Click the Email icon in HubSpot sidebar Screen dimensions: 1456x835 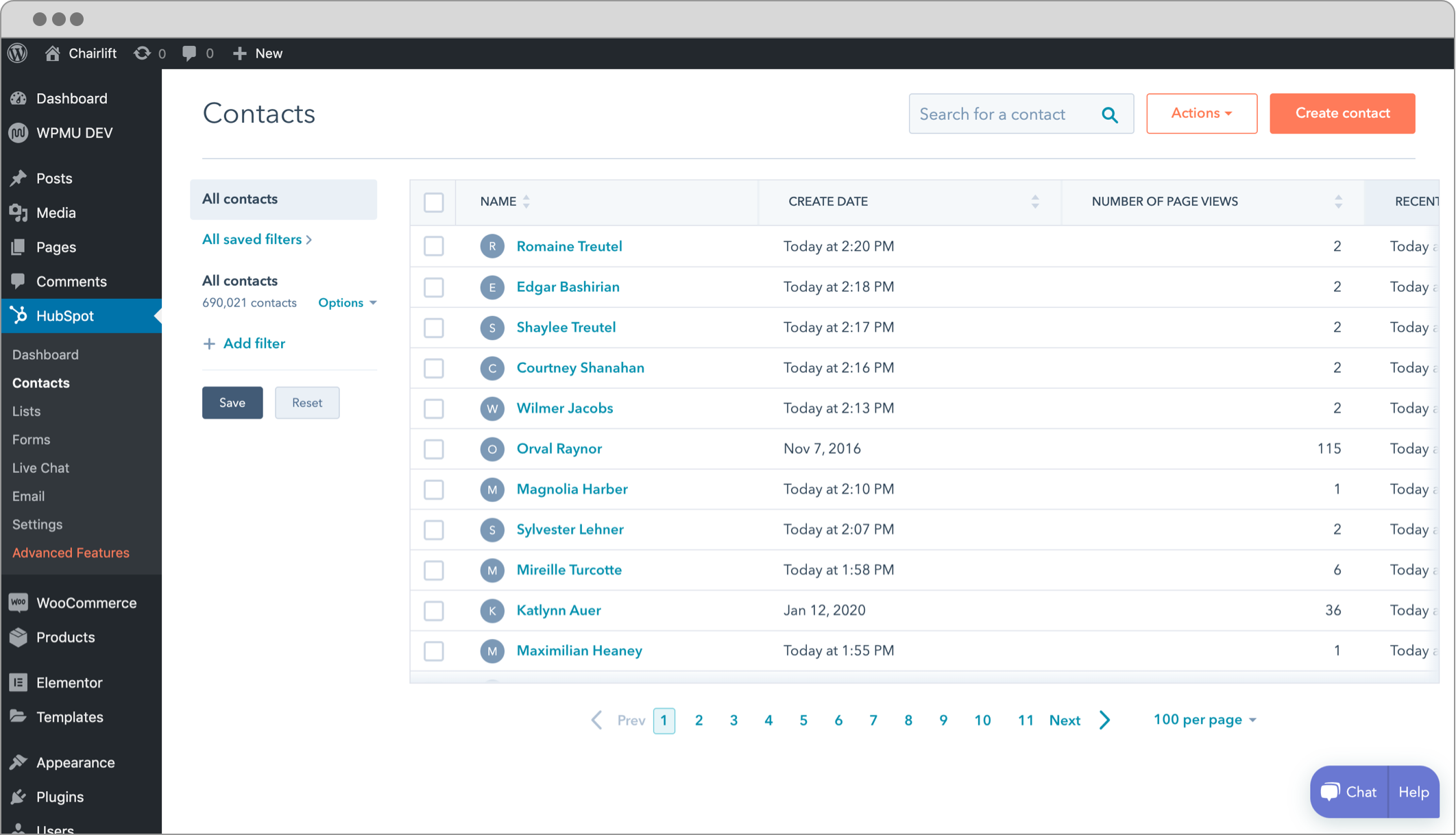click(x=28, y=496)
